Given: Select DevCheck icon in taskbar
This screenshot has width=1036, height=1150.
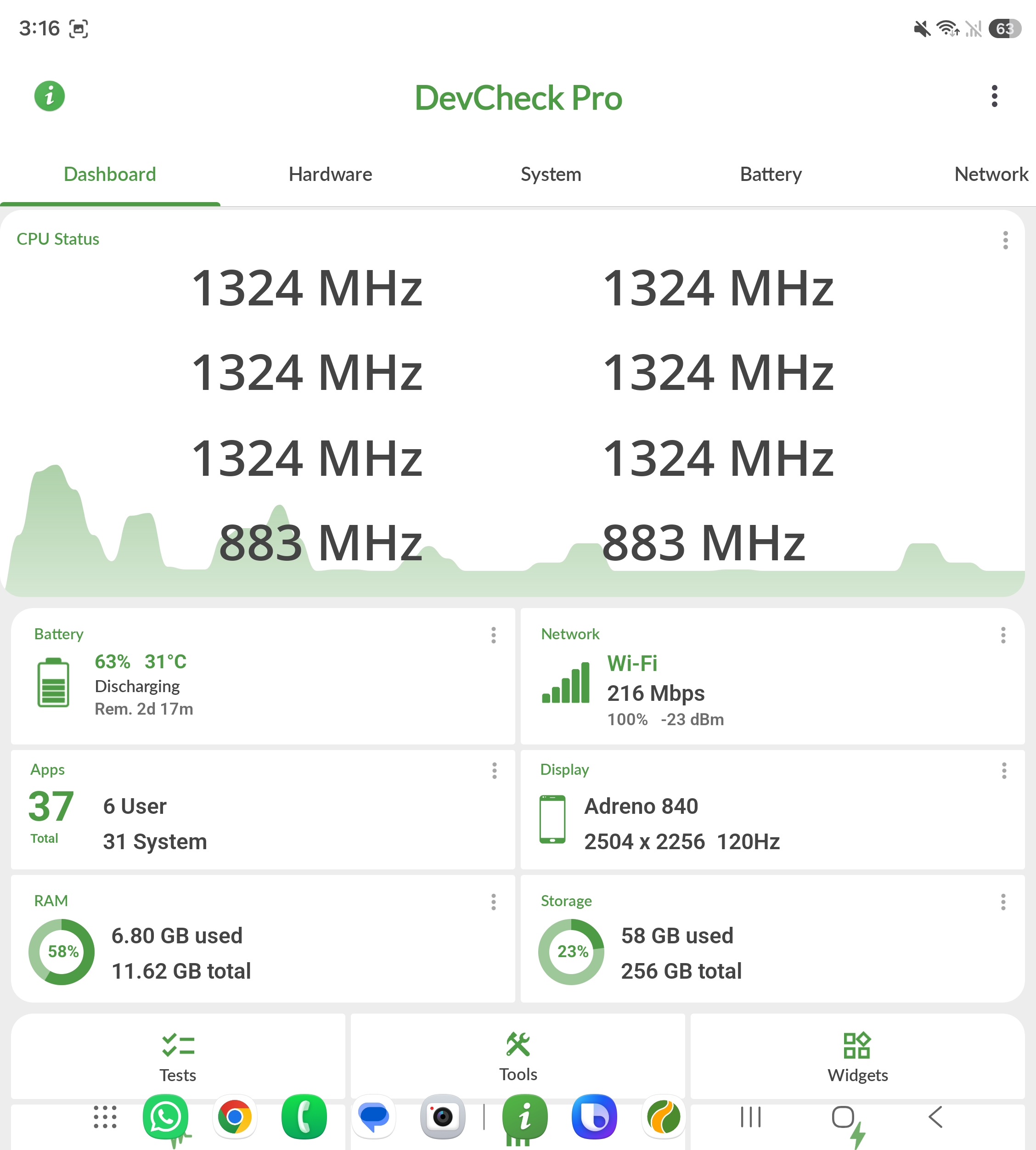Looking at the screenshot, I should (525, 1116).
